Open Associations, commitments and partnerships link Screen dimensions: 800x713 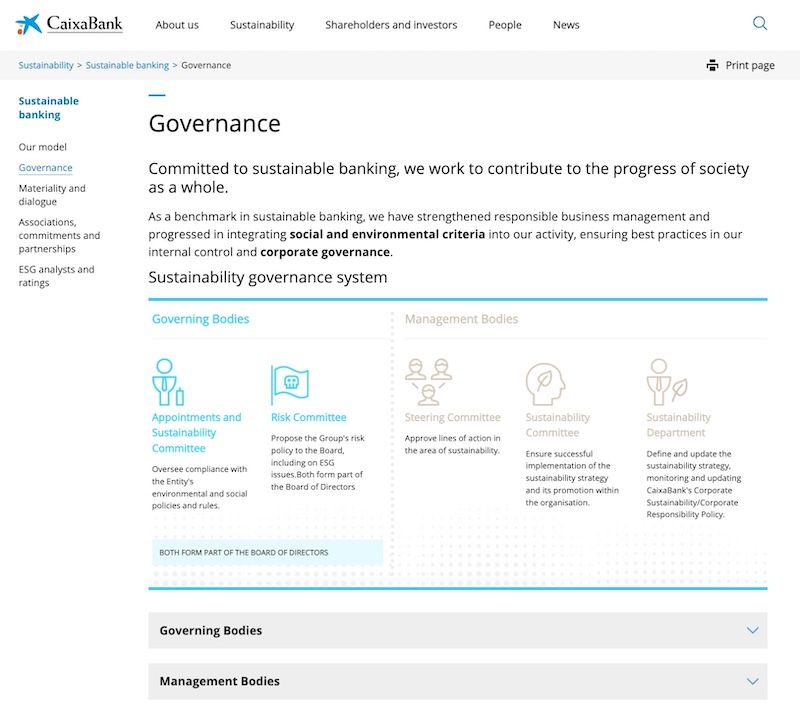point(59,235)
